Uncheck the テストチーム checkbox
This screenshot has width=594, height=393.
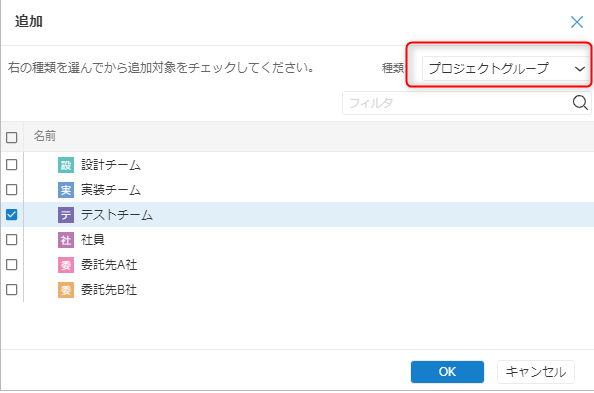click(x=12, y=215)
